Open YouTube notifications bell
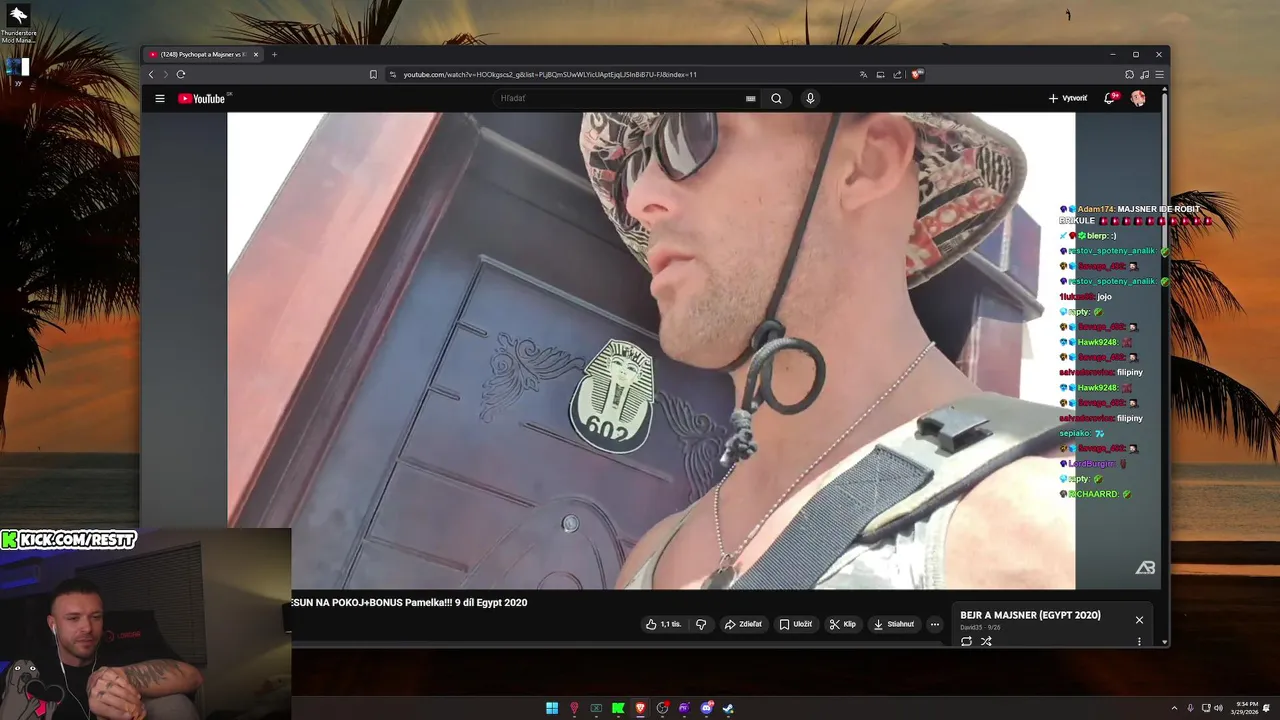Viewport: 1280px width, 720px height. pos(1109,98)
